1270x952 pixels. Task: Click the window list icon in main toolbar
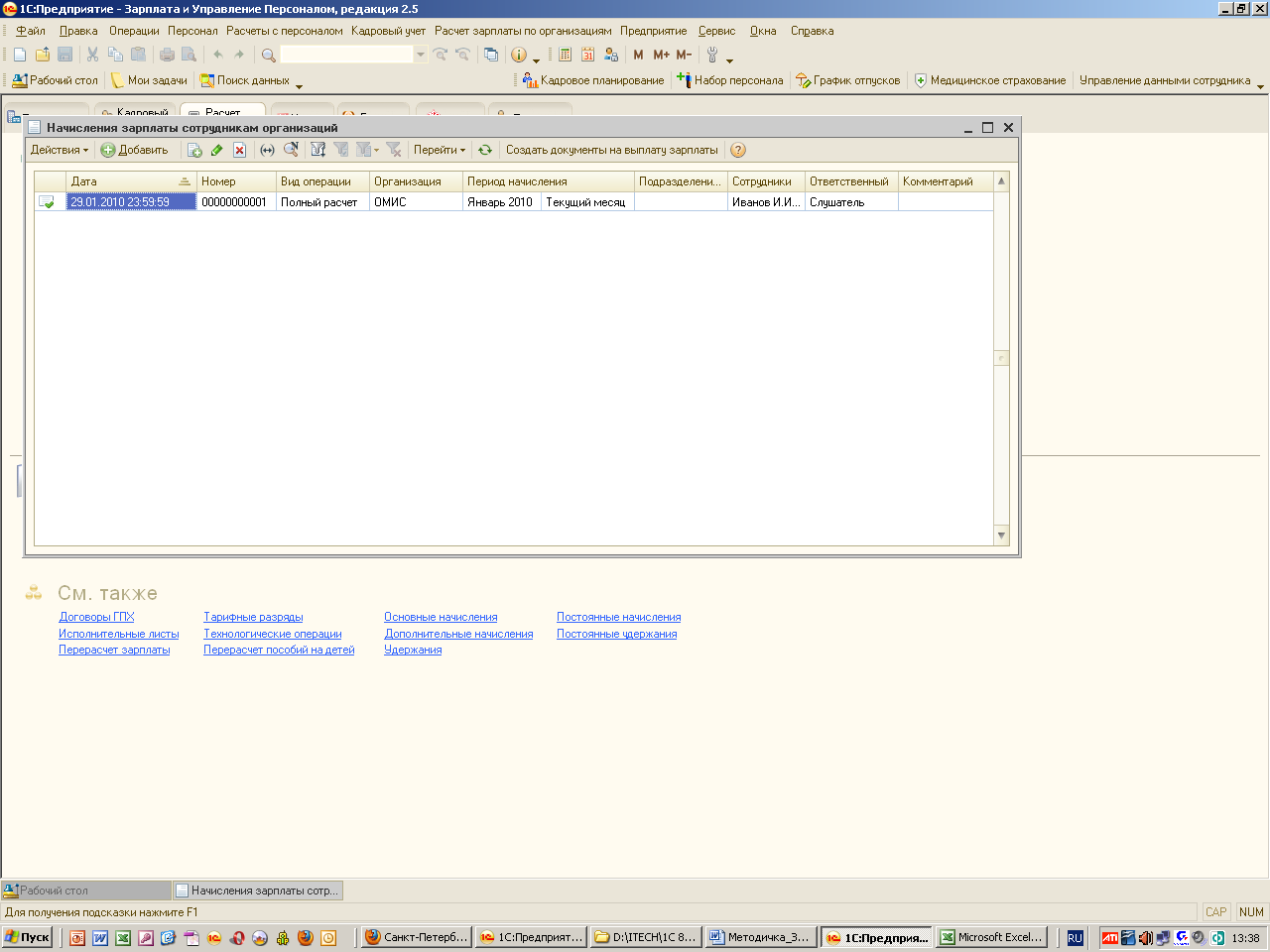490,55
